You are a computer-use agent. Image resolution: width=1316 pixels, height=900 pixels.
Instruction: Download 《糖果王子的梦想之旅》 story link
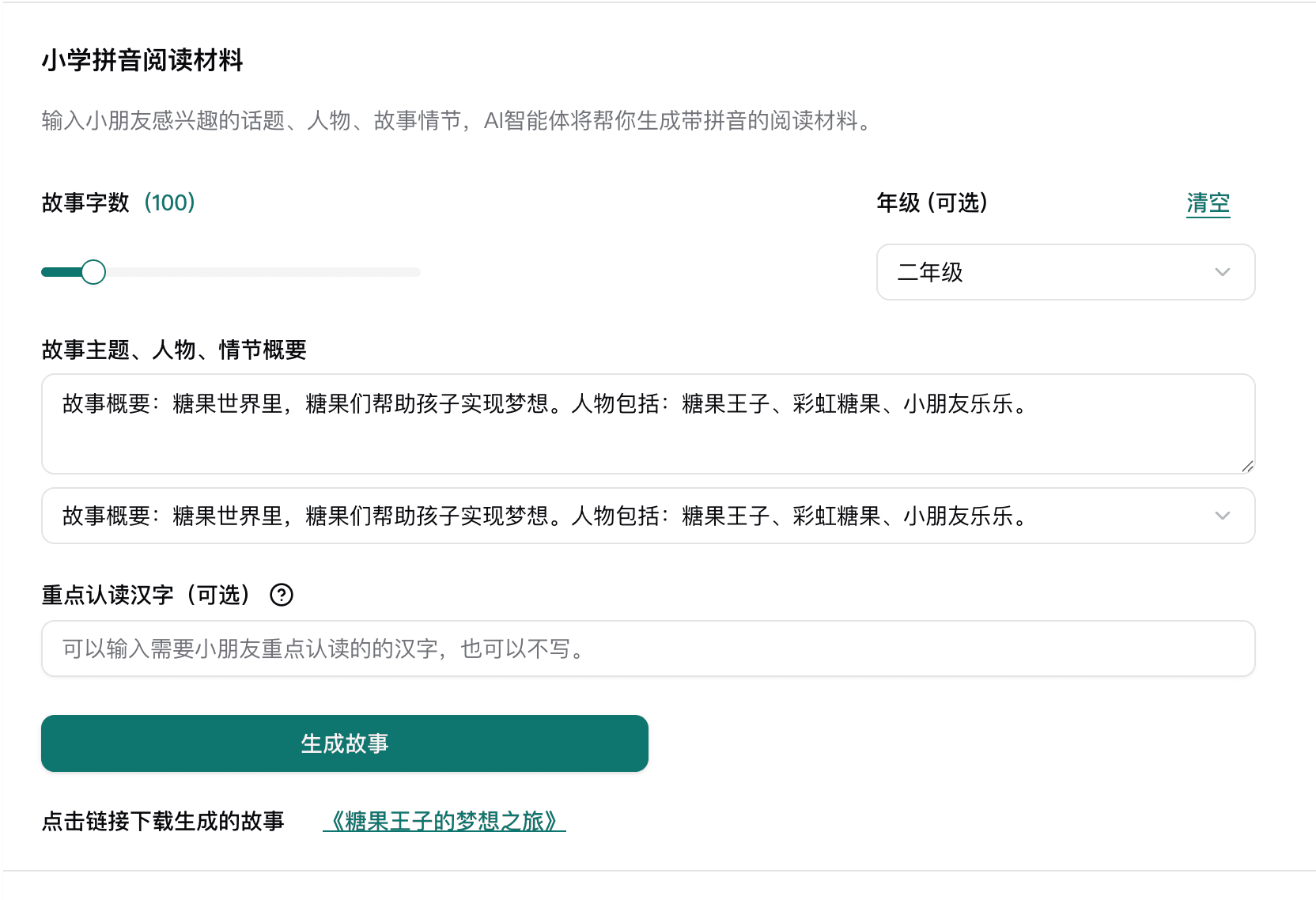(444, 822)
